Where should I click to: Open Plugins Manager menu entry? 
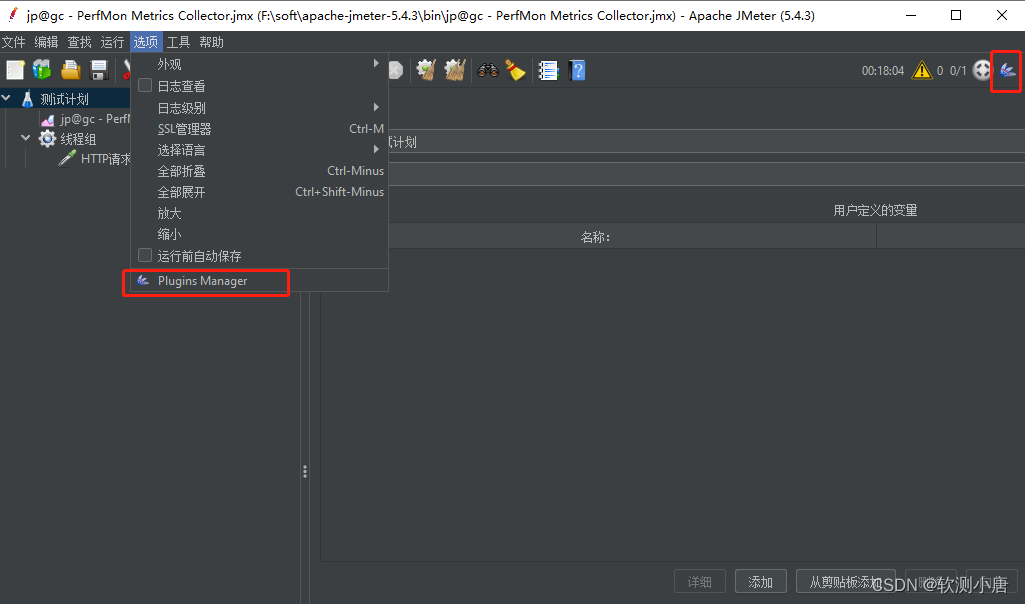[x=260, y=280]
